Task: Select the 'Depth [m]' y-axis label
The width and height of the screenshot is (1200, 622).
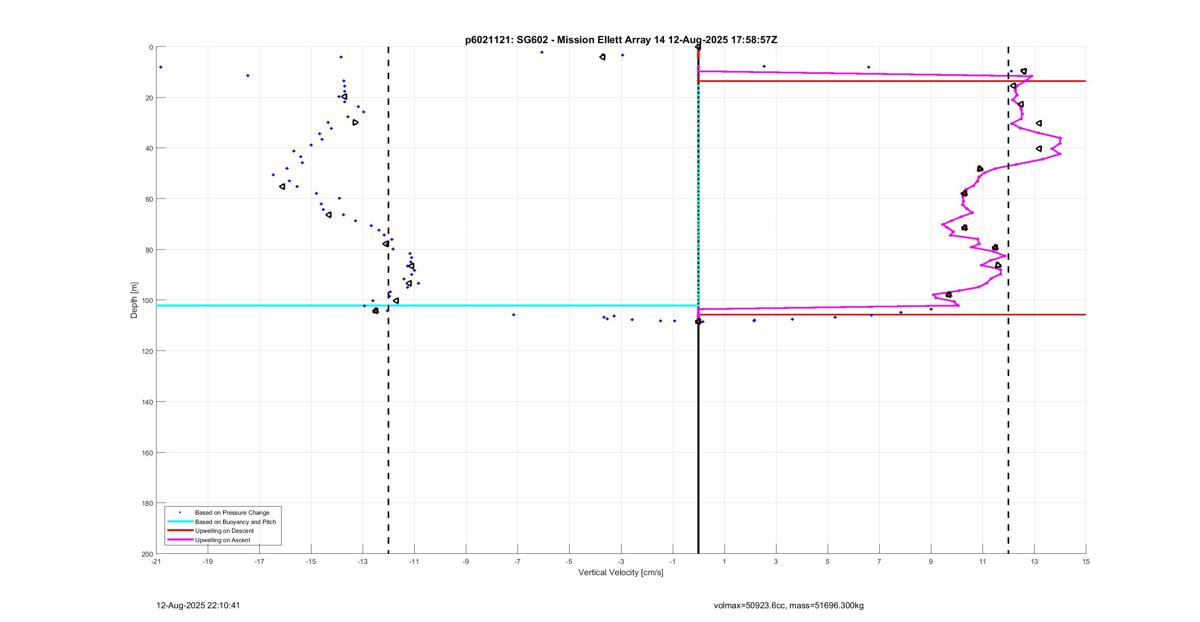Action: point(133,300)
